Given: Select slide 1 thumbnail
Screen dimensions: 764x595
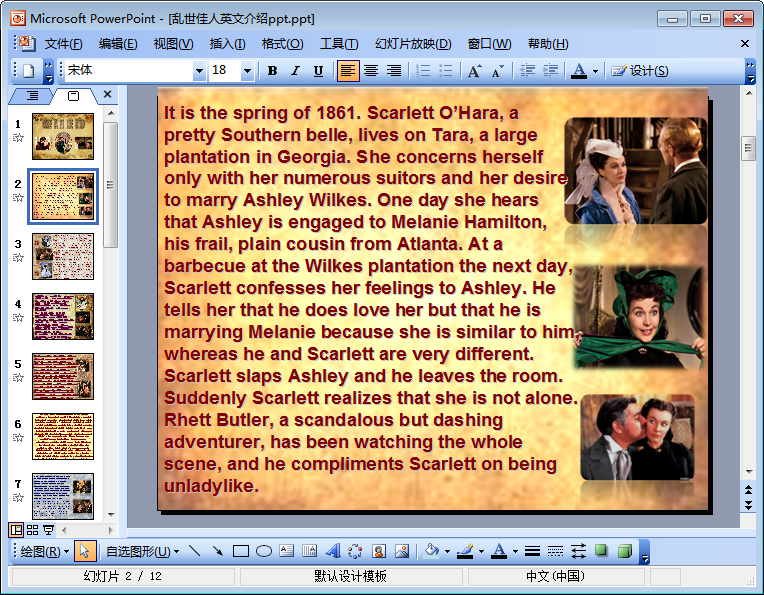Looking at the screenshot, I should click(x=63, y=136).
